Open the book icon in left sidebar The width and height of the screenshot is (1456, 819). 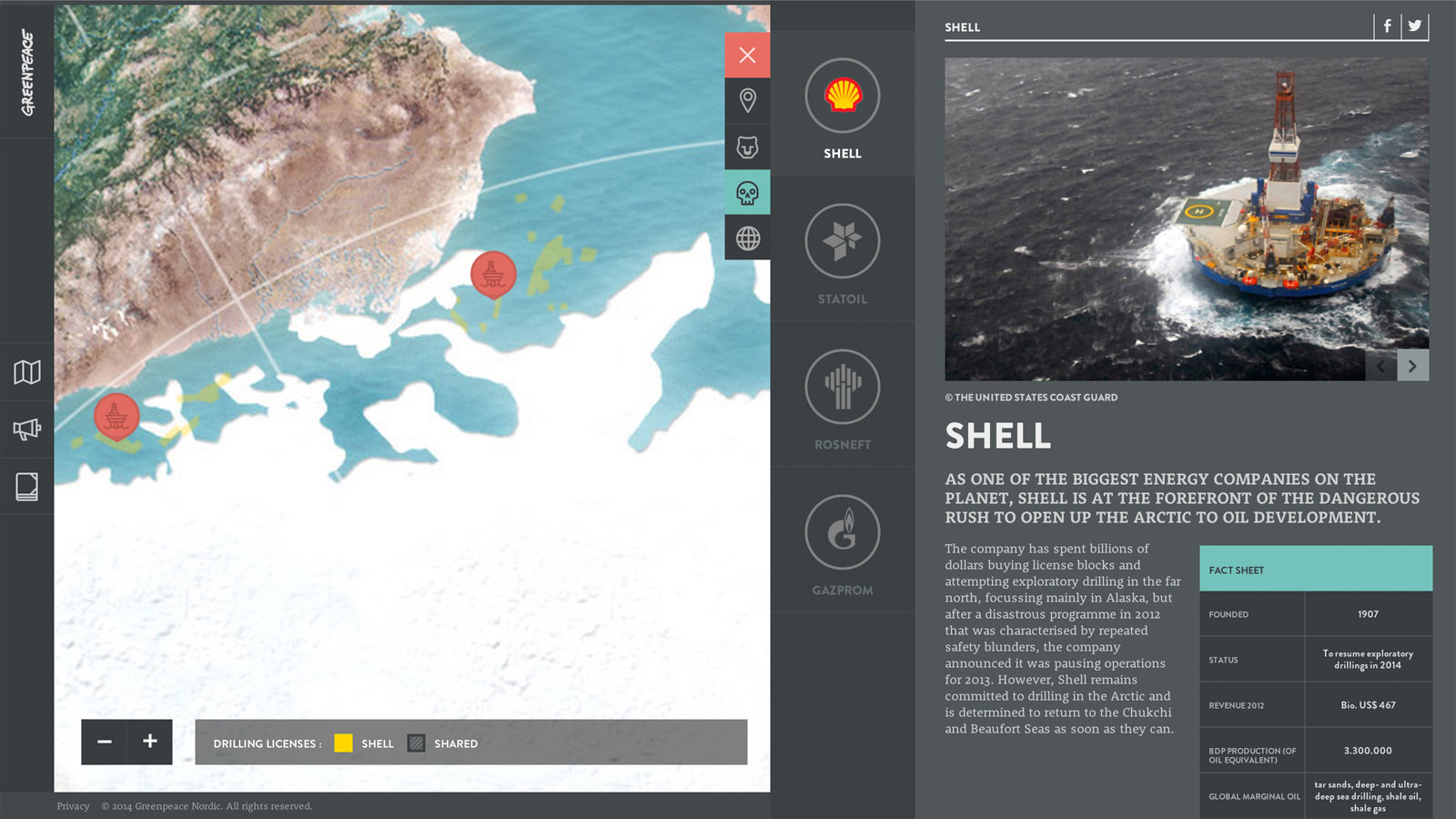point(27,487)
